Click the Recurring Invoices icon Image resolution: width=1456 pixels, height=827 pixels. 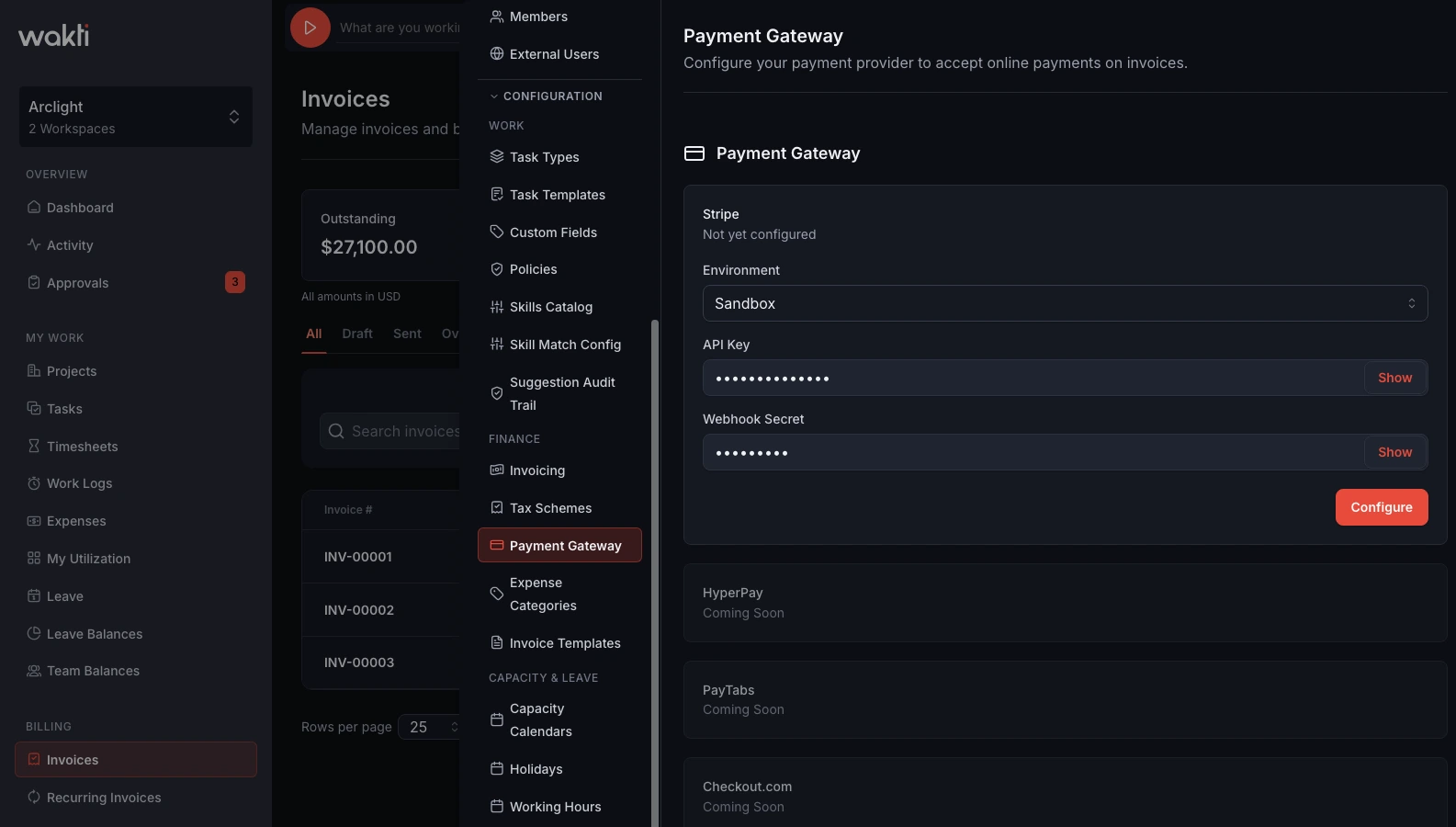click(34, 798)
